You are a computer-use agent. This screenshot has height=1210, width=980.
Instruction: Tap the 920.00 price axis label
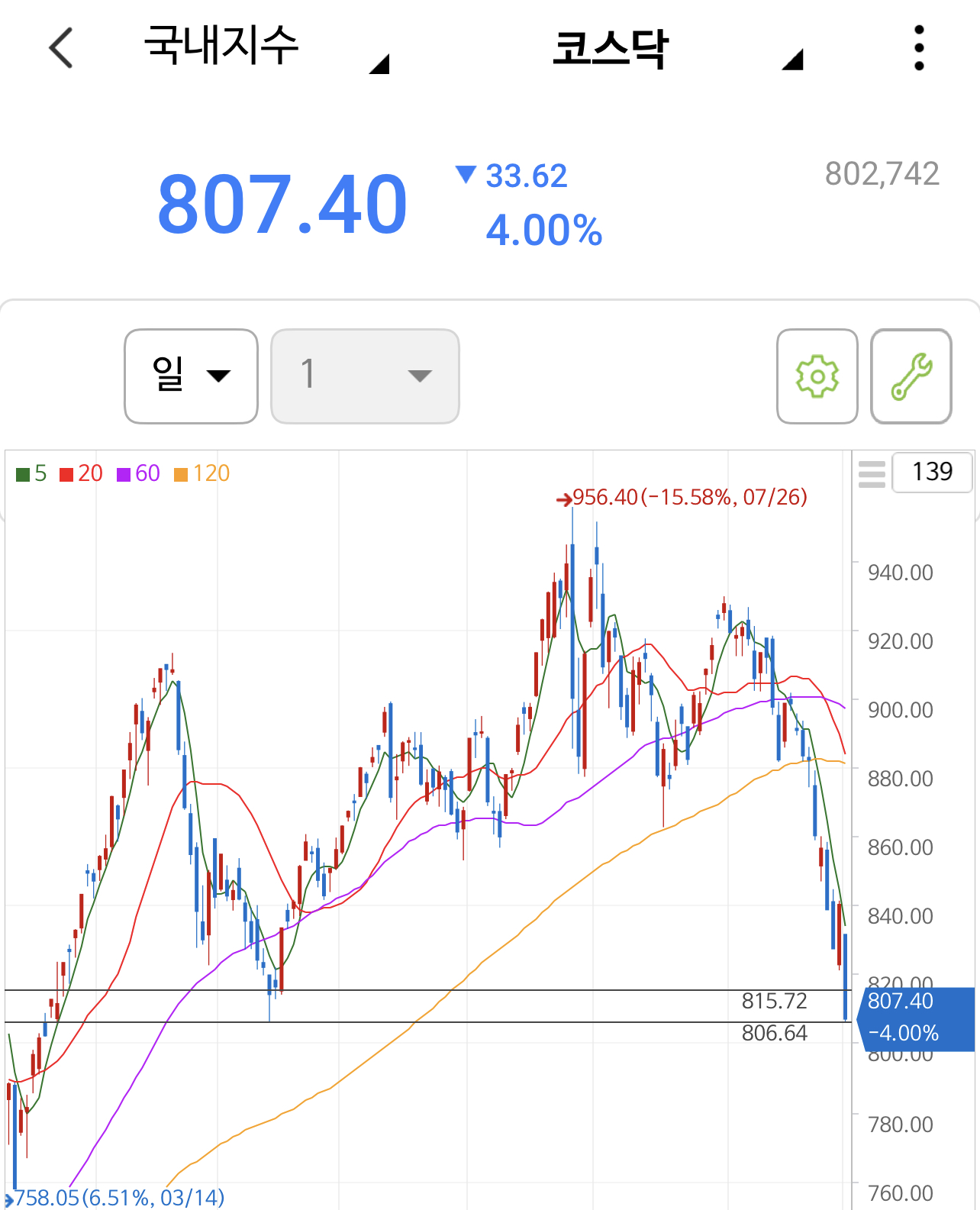[x=900, y=641]
